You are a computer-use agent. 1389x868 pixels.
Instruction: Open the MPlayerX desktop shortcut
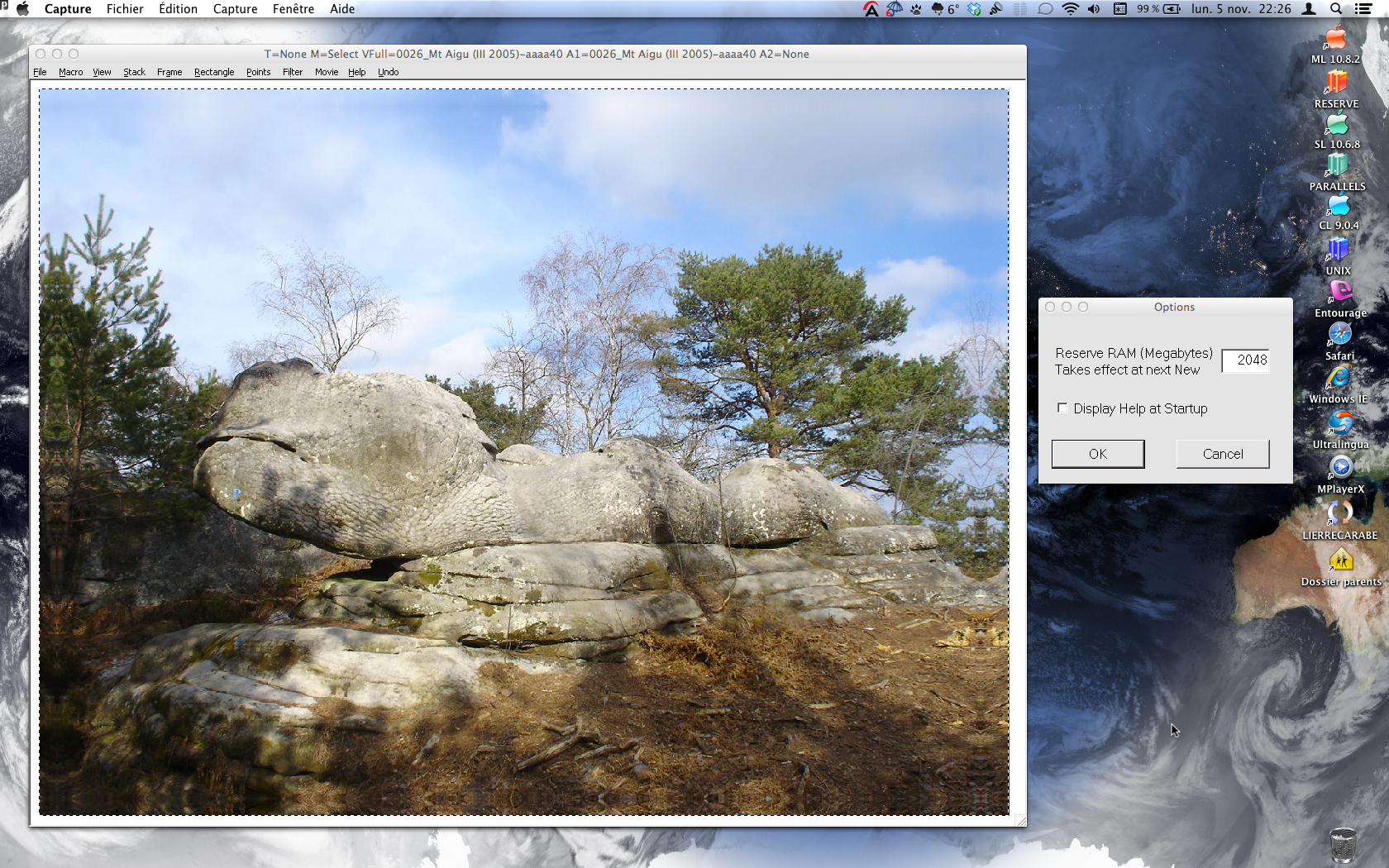(1340, 468)
